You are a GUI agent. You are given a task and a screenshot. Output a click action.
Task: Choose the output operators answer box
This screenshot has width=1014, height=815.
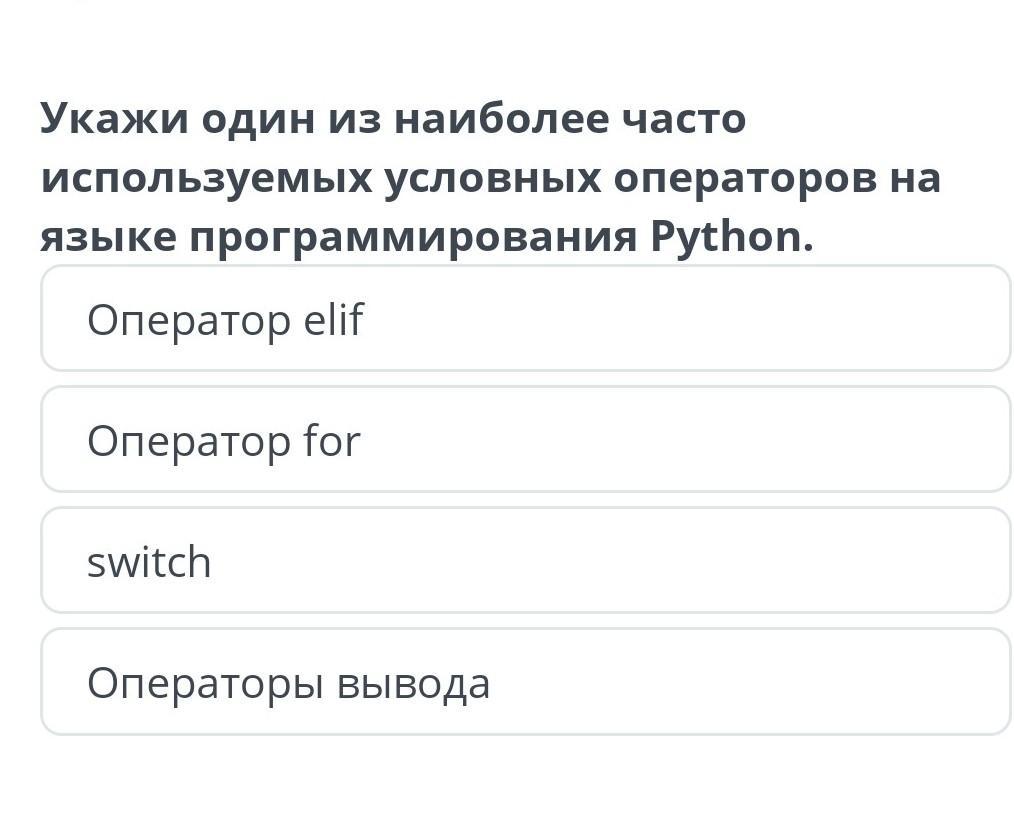[x=526, y=682]
